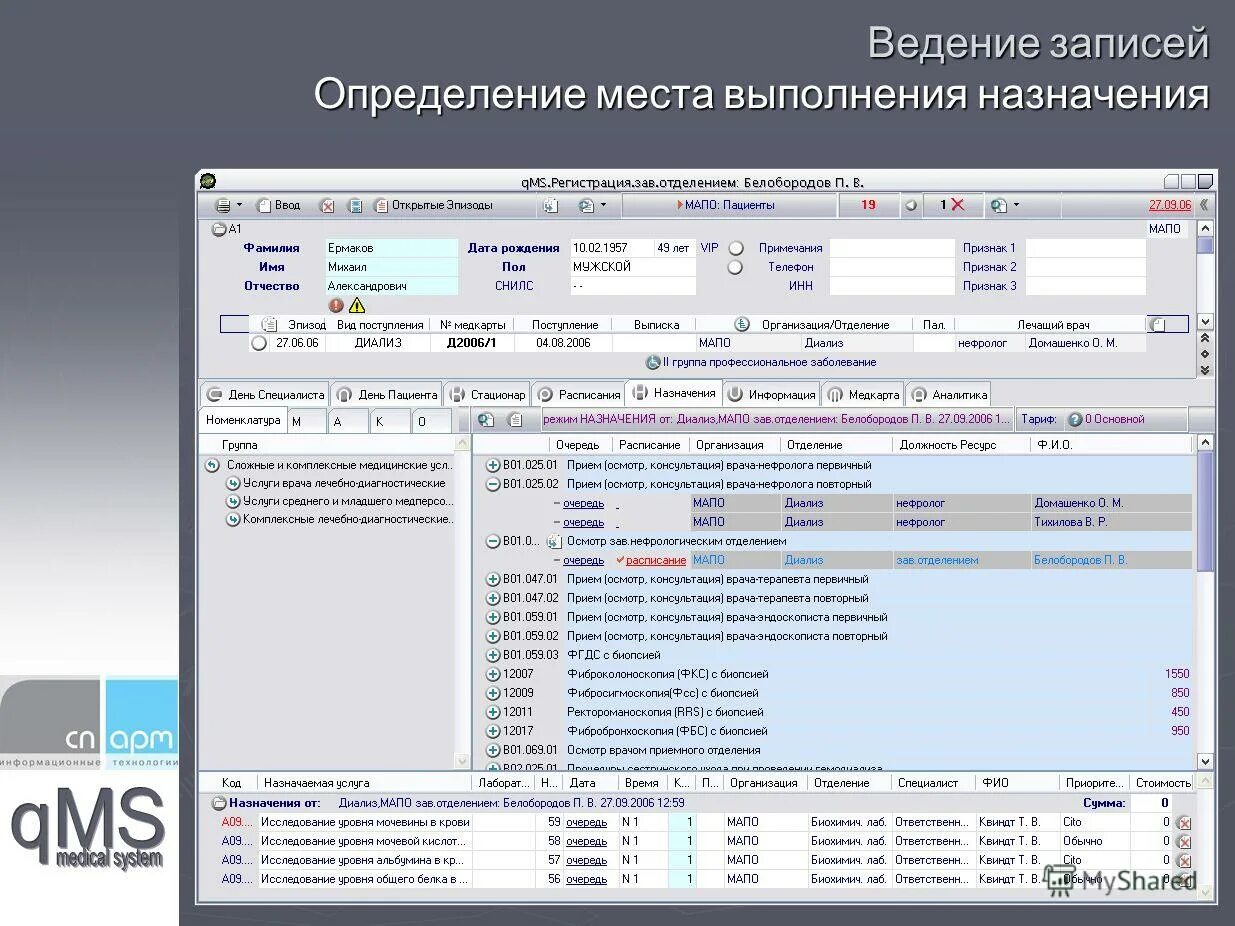Click the red расписание link
Viewport: 1235px width, 926px height.
[x=656, y=560]
